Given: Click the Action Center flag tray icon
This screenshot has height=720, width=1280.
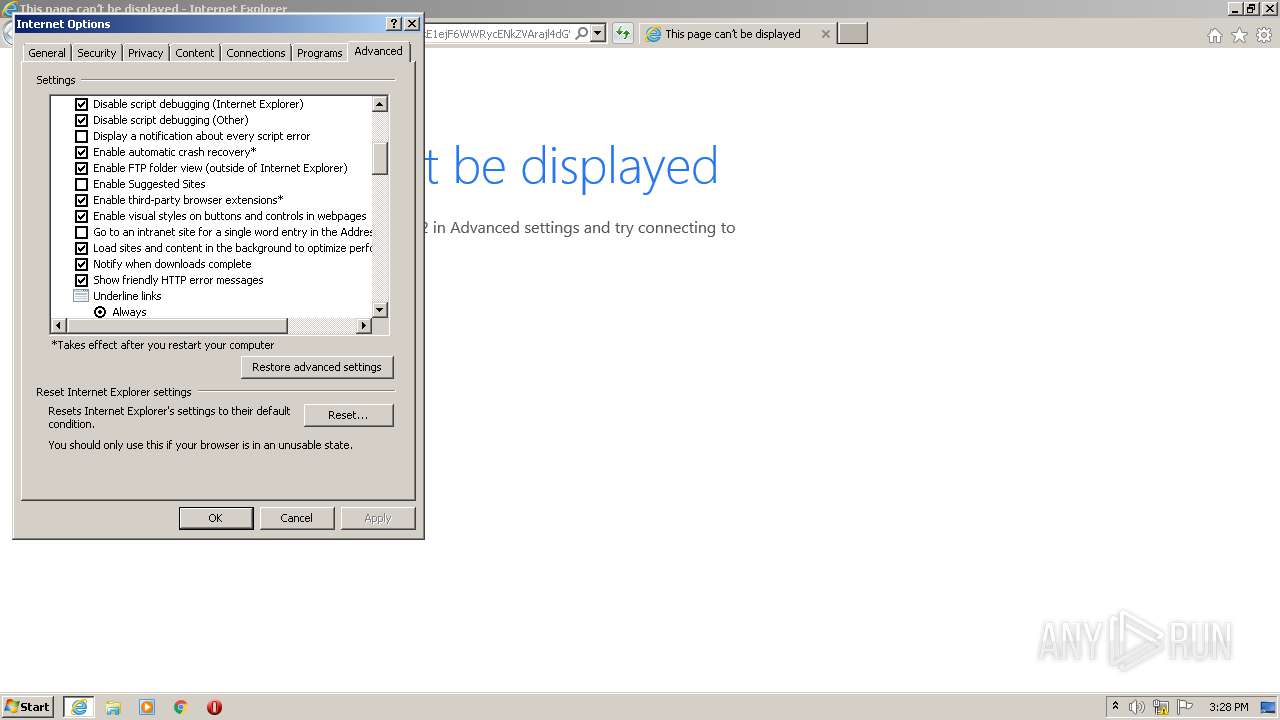Looking at the screenshot, I should [1185, 707].
